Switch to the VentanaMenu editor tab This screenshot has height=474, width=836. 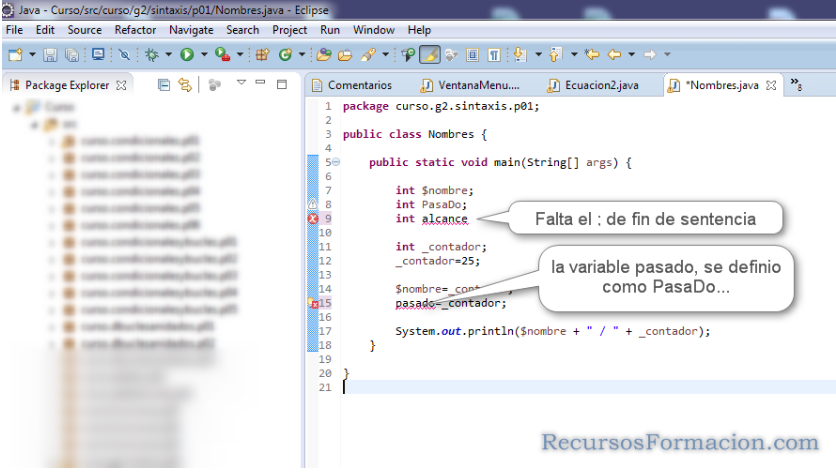click(x=470, y=85)
